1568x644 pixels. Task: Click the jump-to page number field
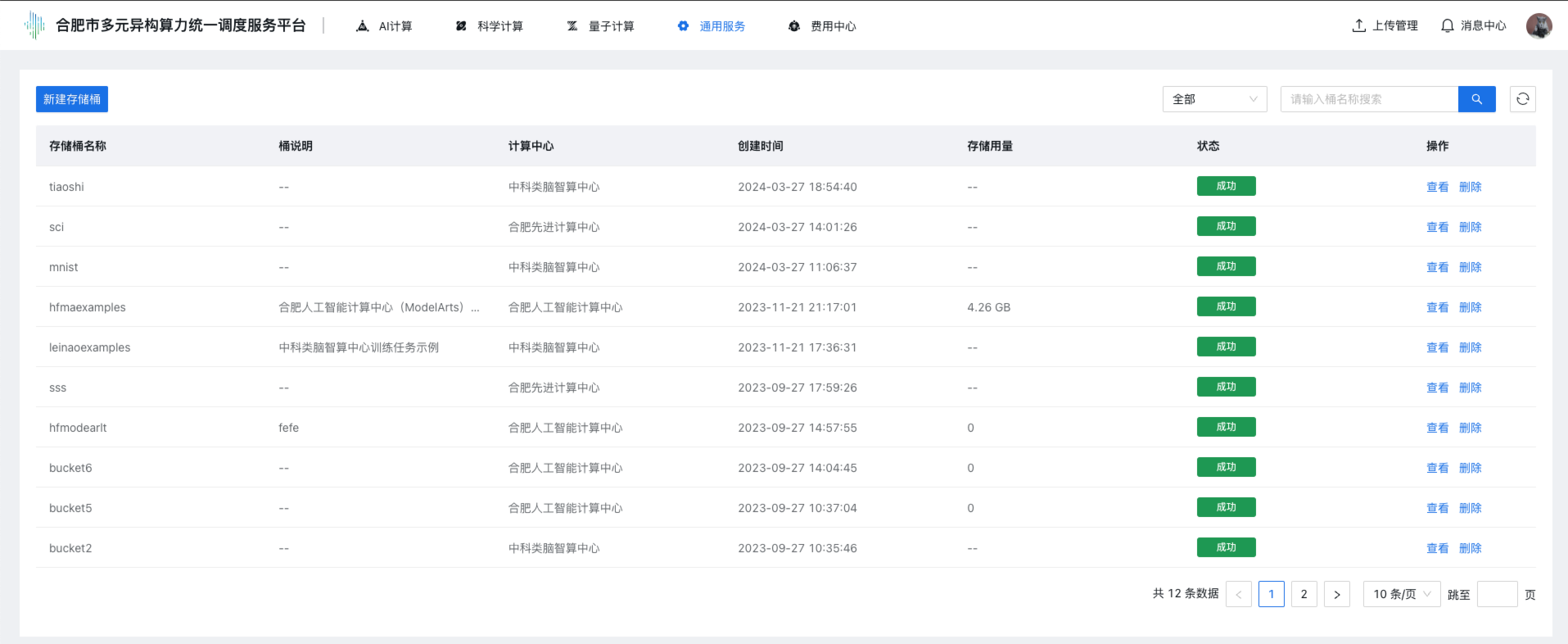click(x=1497, y=594)
